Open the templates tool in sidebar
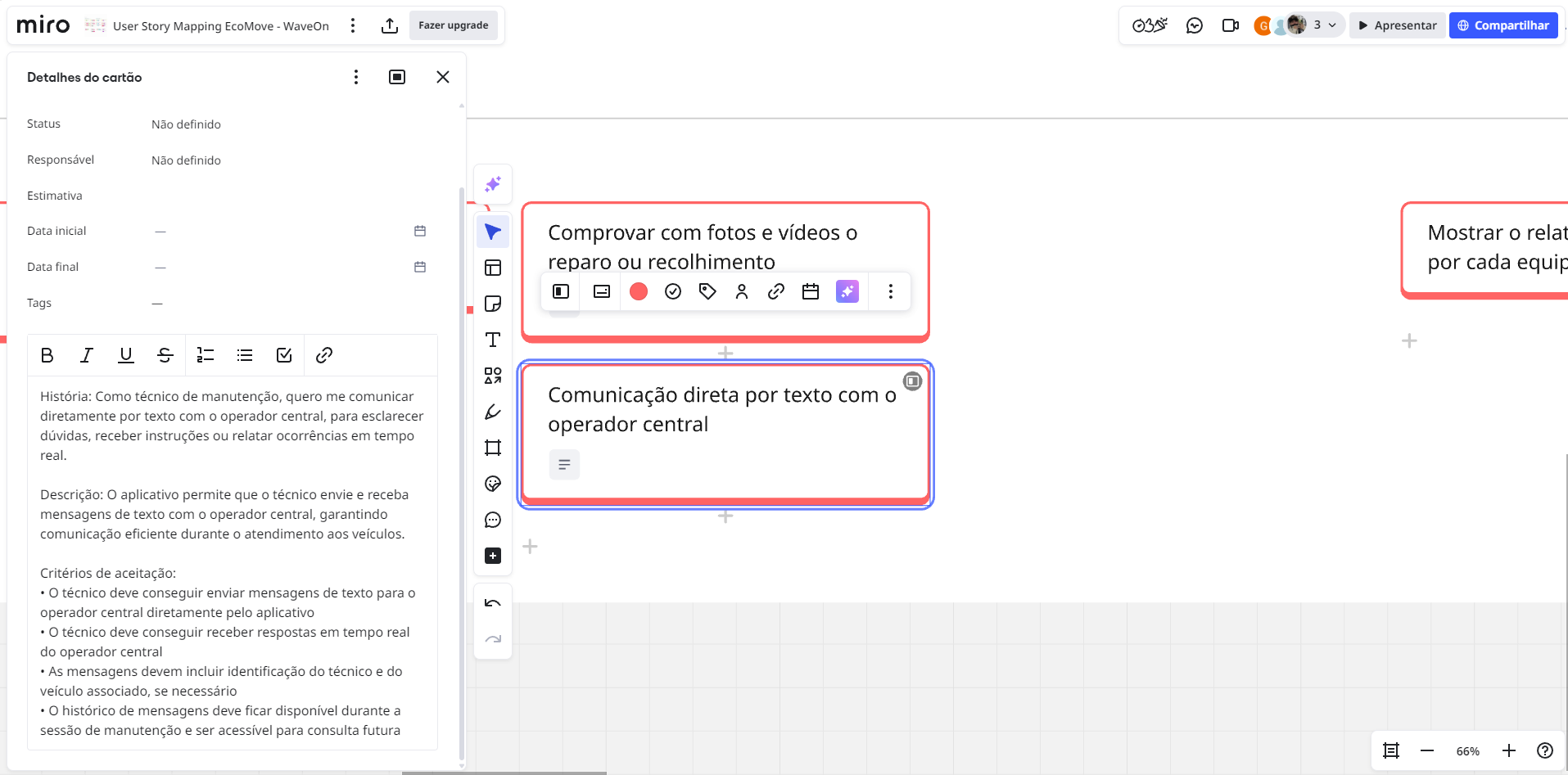The width and height of the screenshot is (1568, 775). coord(493,268)
